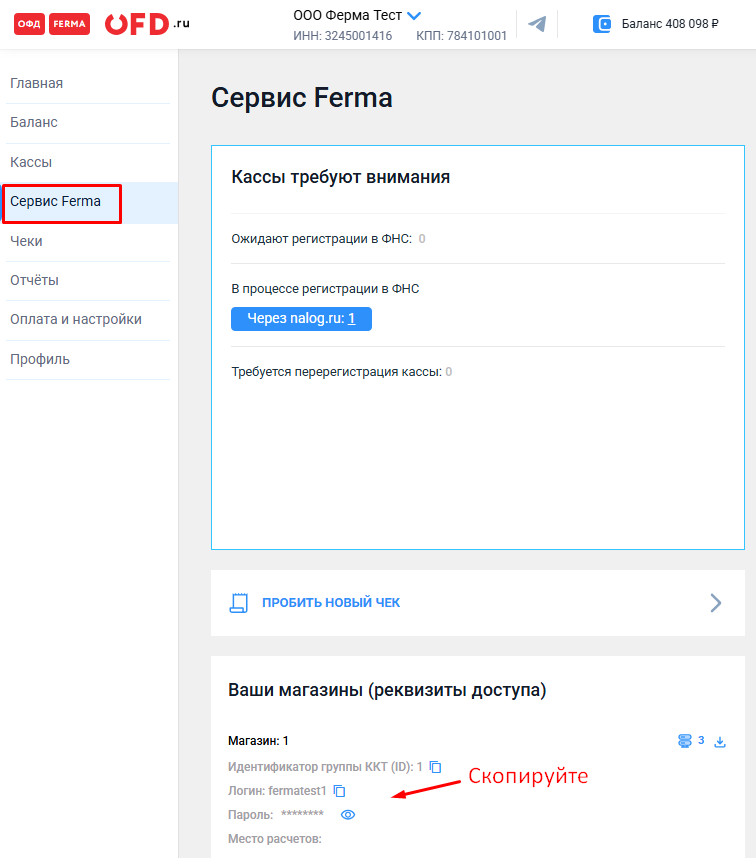Click the masked password asterisks
Viewport: 756px width, 858px height.
[302, 814]
